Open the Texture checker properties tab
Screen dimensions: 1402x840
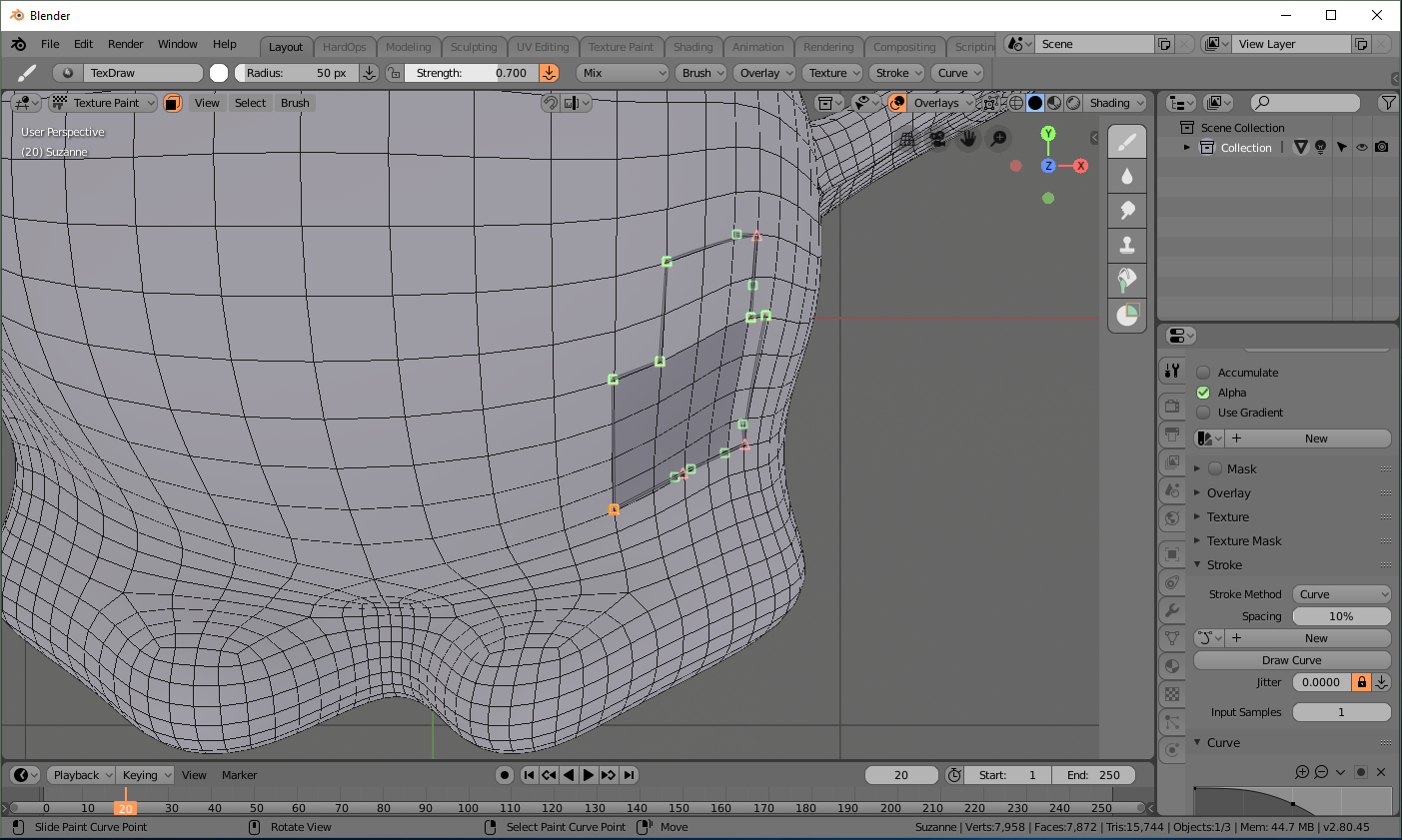(1172, 694)
